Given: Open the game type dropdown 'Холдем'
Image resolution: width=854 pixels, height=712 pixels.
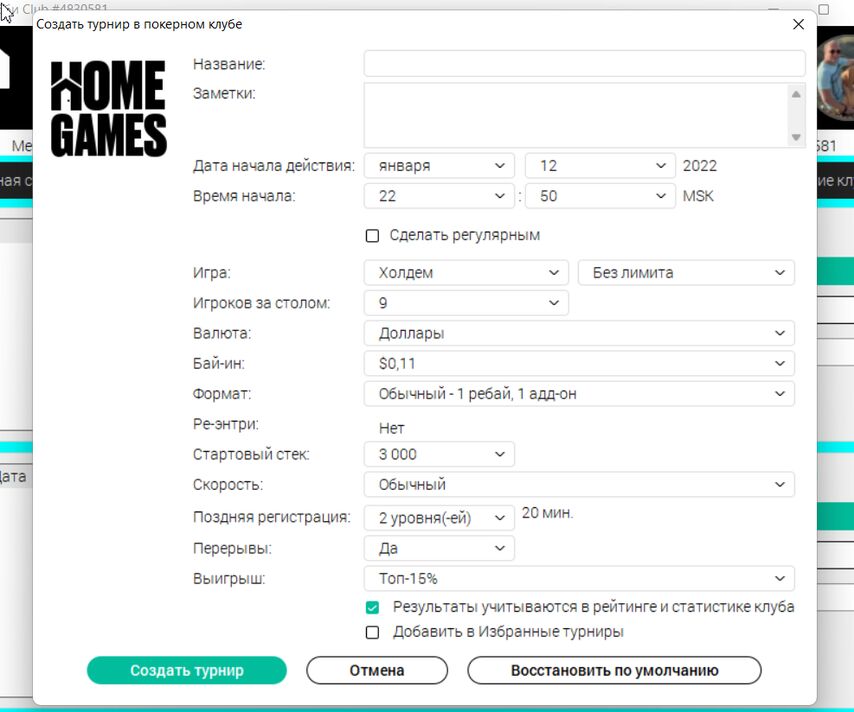Looking at the screenshot, I should (466, 272).
